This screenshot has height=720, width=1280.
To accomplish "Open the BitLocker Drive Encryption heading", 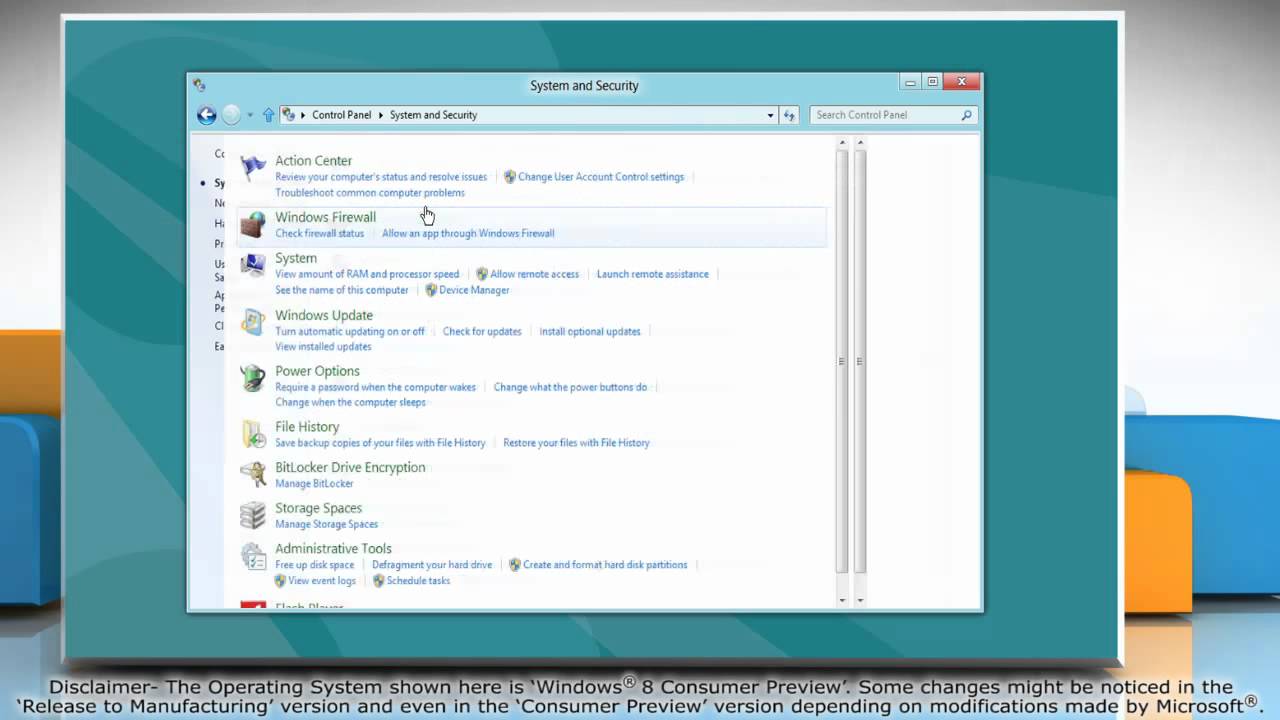I will point(350,467).
